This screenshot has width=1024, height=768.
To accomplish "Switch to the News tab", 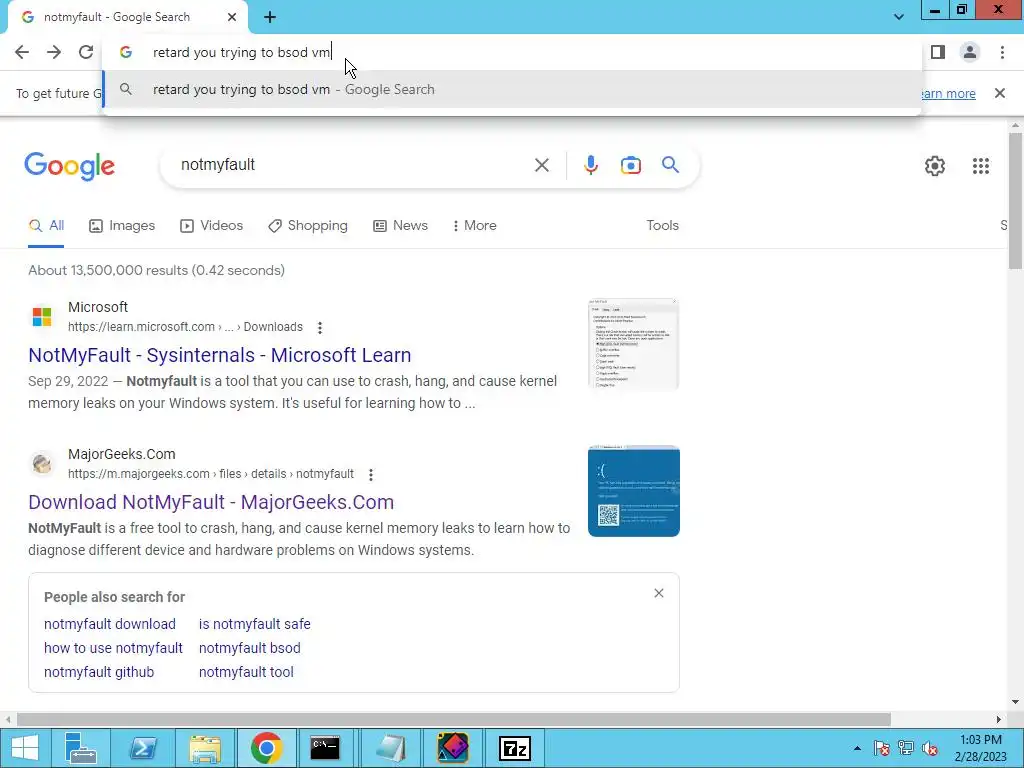I will (400, 225).
